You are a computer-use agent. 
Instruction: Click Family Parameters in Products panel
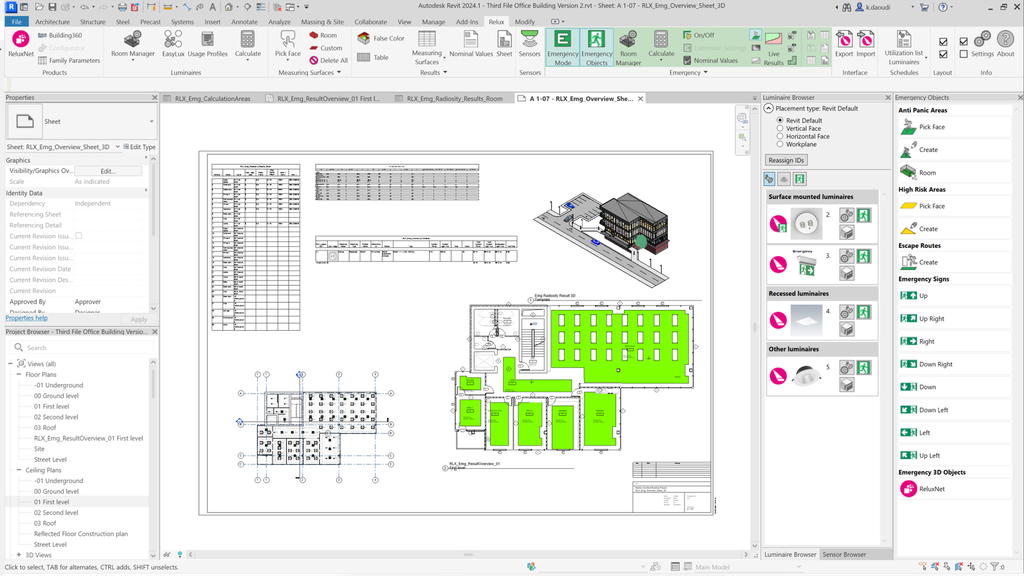(x=69, y=60)
